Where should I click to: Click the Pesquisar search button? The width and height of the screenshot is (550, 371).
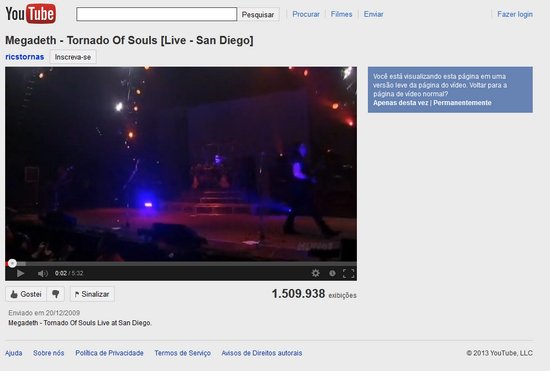(x=258, y=14)
